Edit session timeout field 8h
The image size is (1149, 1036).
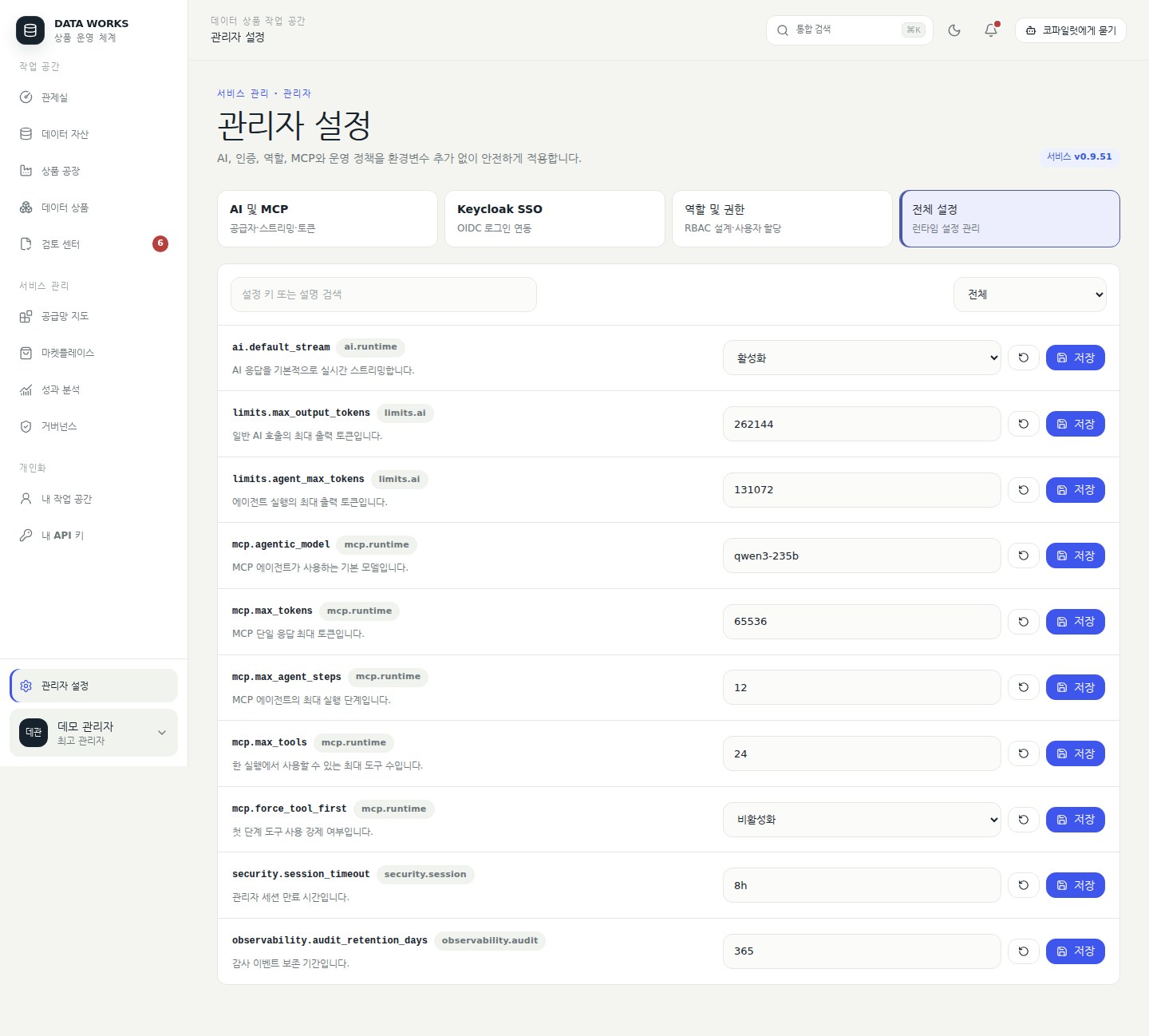(x=862, y=885)
